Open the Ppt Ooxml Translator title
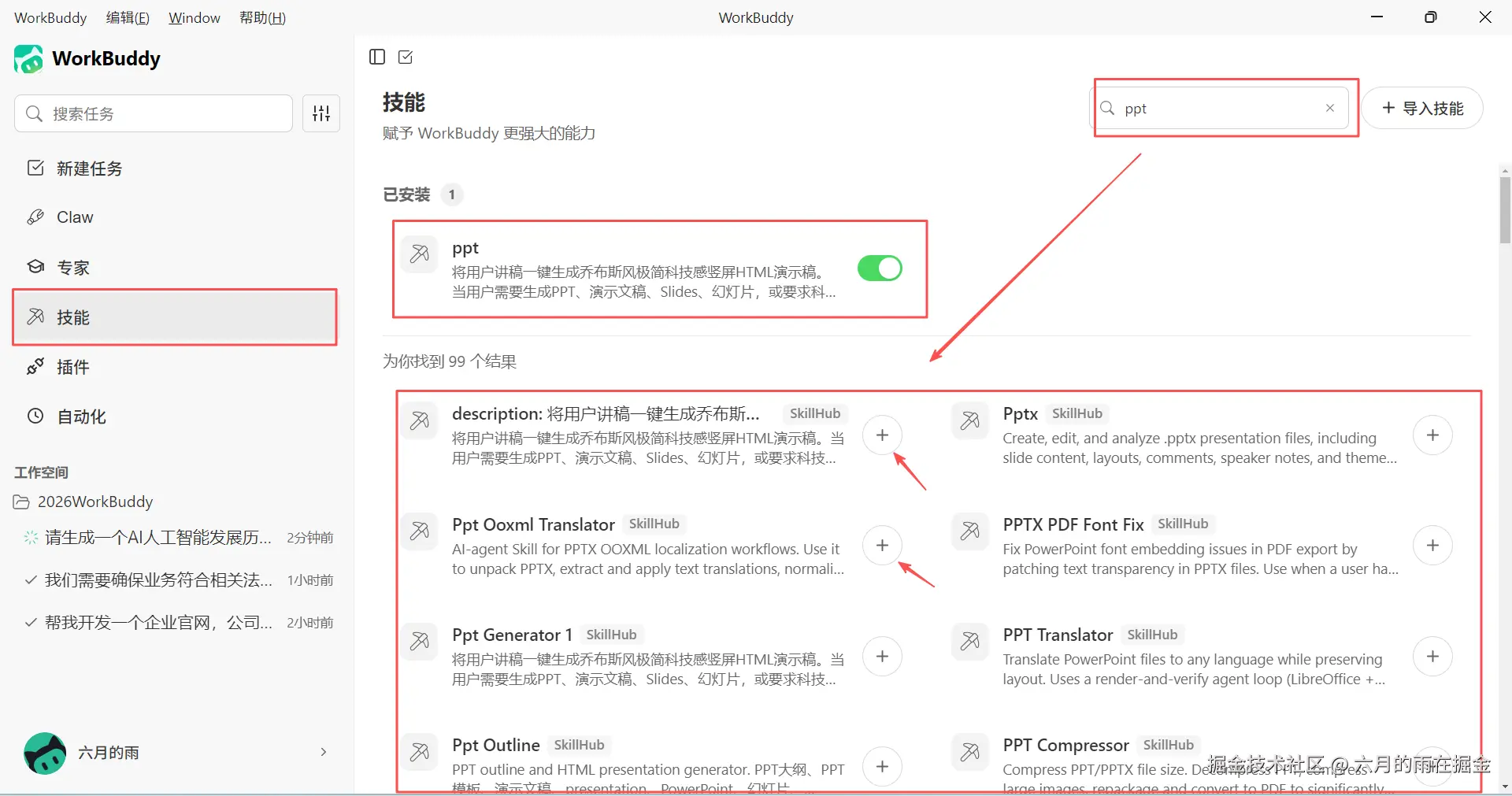1512x796 pixels. point(533,525)
